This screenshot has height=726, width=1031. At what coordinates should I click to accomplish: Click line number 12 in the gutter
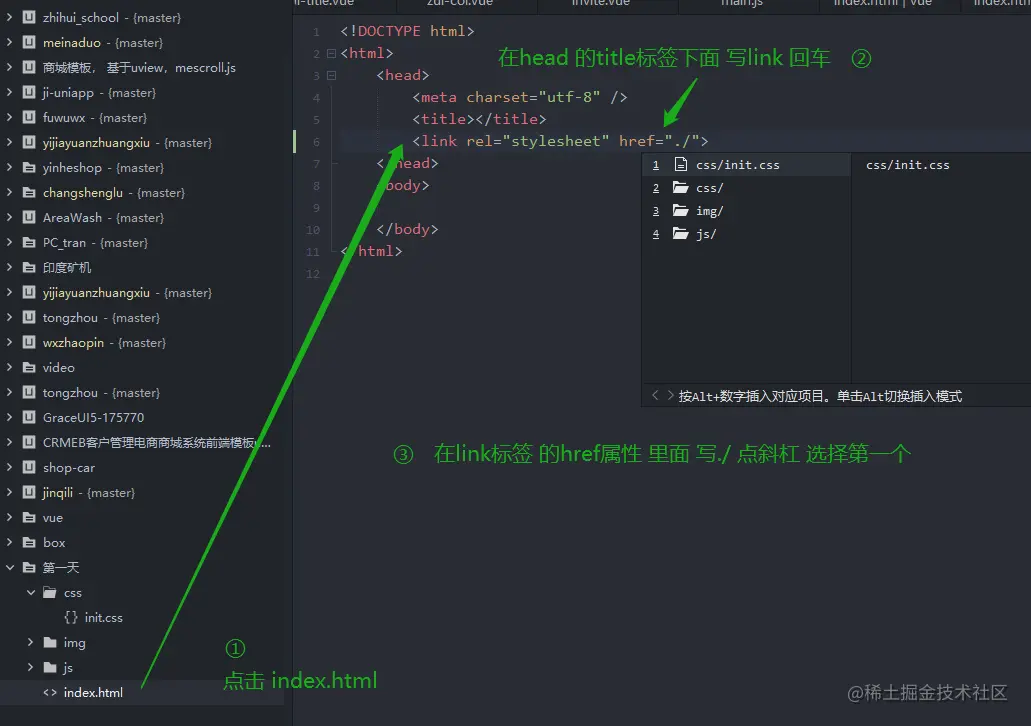[312, 274]
